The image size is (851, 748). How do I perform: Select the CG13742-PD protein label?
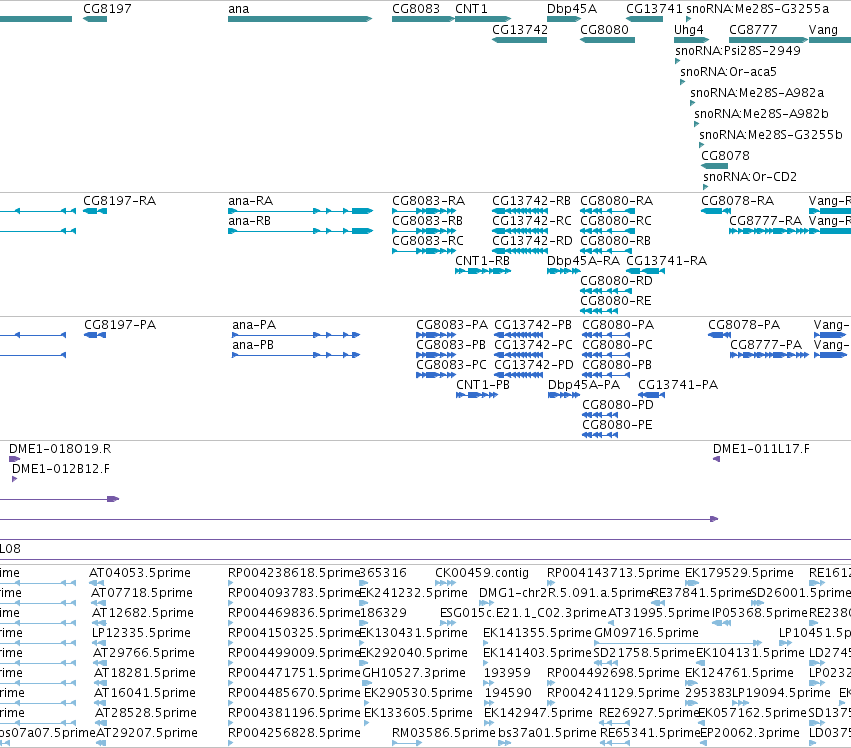tap(534, 365)
